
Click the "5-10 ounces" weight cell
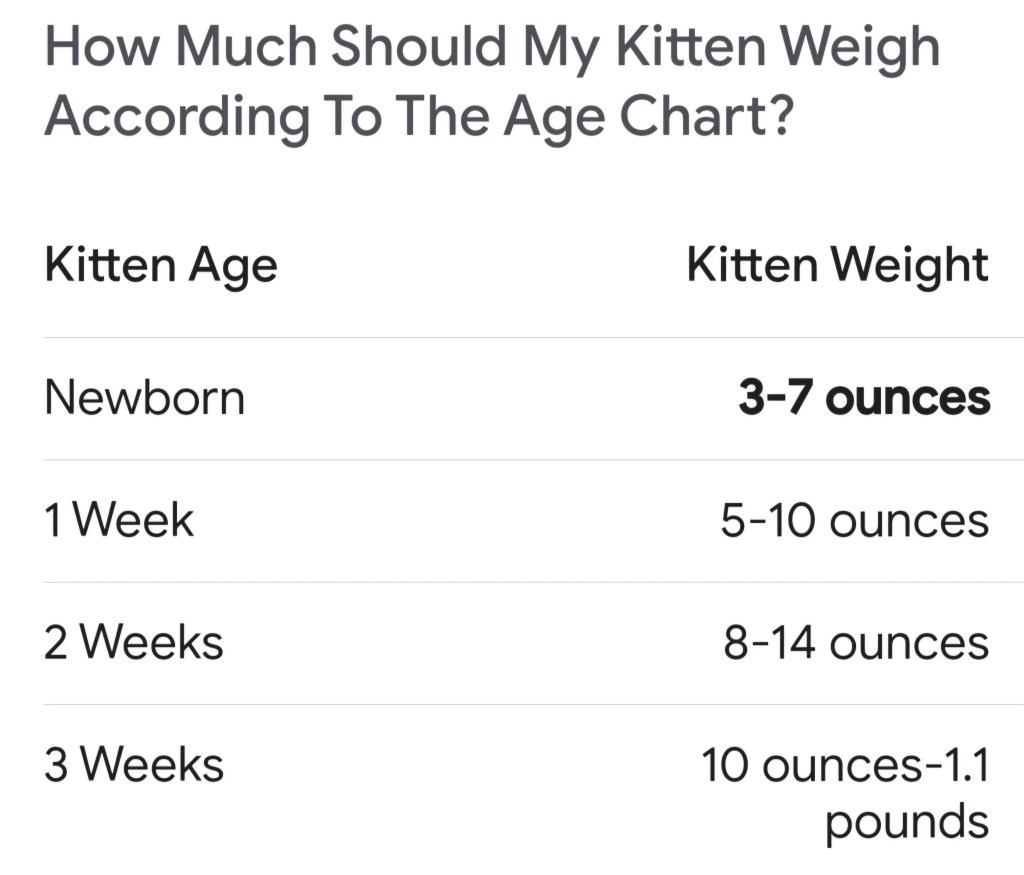pyautogui.click(x=855, y=521)
